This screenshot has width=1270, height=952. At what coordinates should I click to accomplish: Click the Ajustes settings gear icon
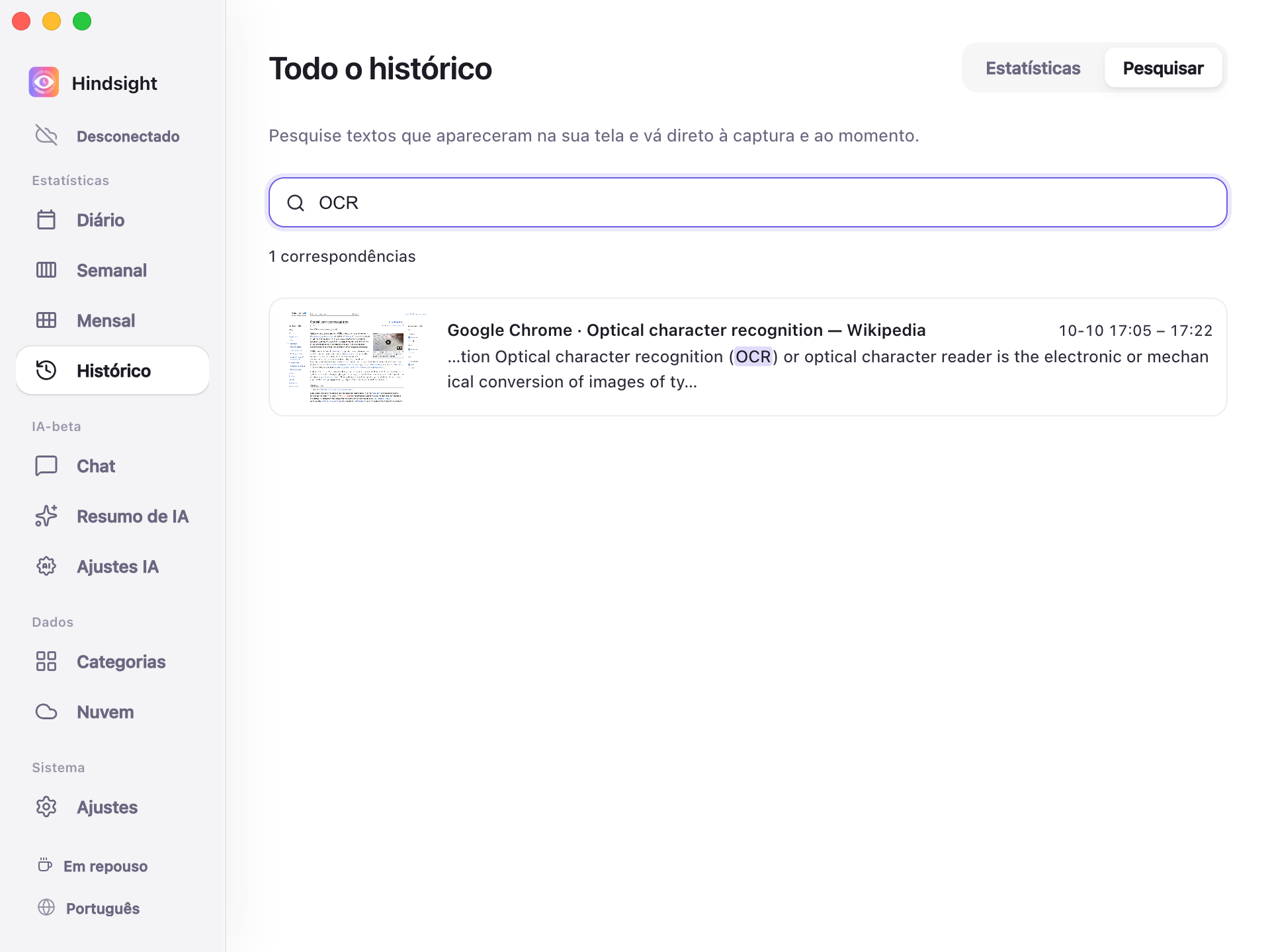[x=46, y=807]
